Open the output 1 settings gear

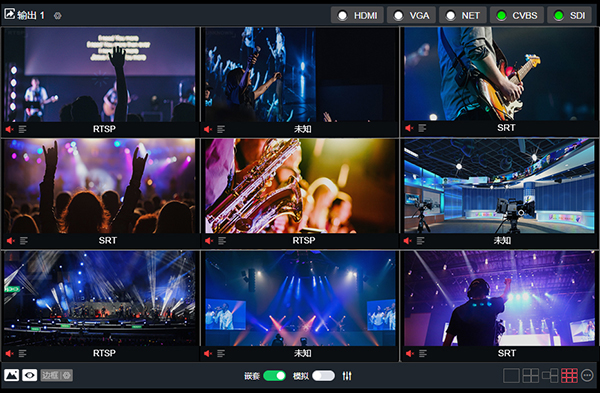[57, 16]
